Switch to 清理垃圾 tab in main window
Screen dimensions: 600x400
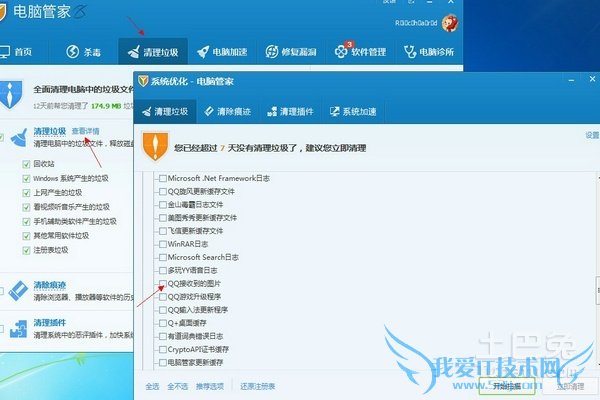coord(153,52)
